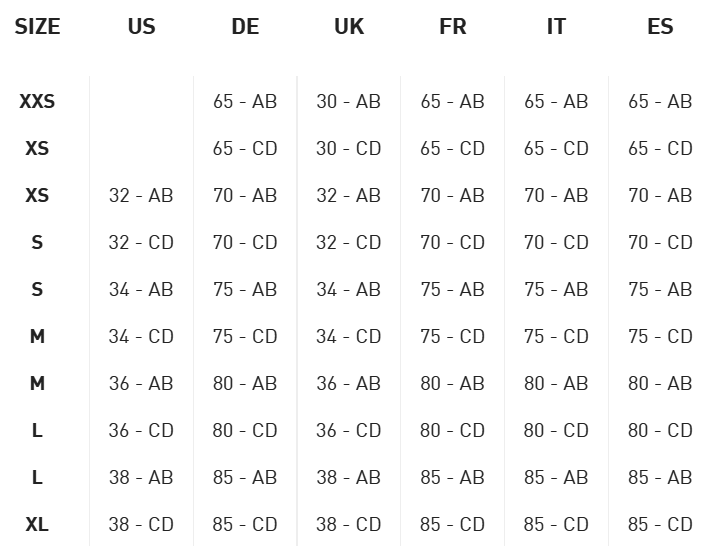Select the ES 85 - CD cell

(x=660, y=524)
